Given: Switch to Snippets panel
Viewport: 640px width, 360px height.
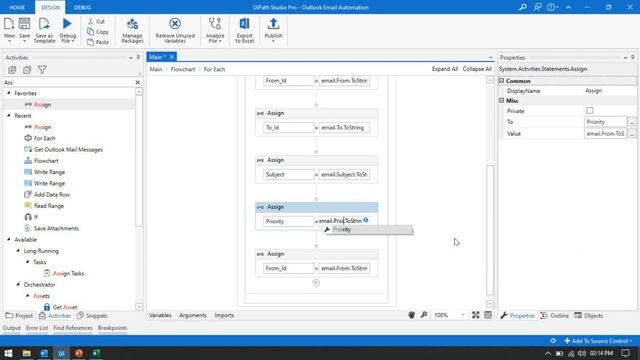Looking at the screenshot, I should tap(92, 316).
